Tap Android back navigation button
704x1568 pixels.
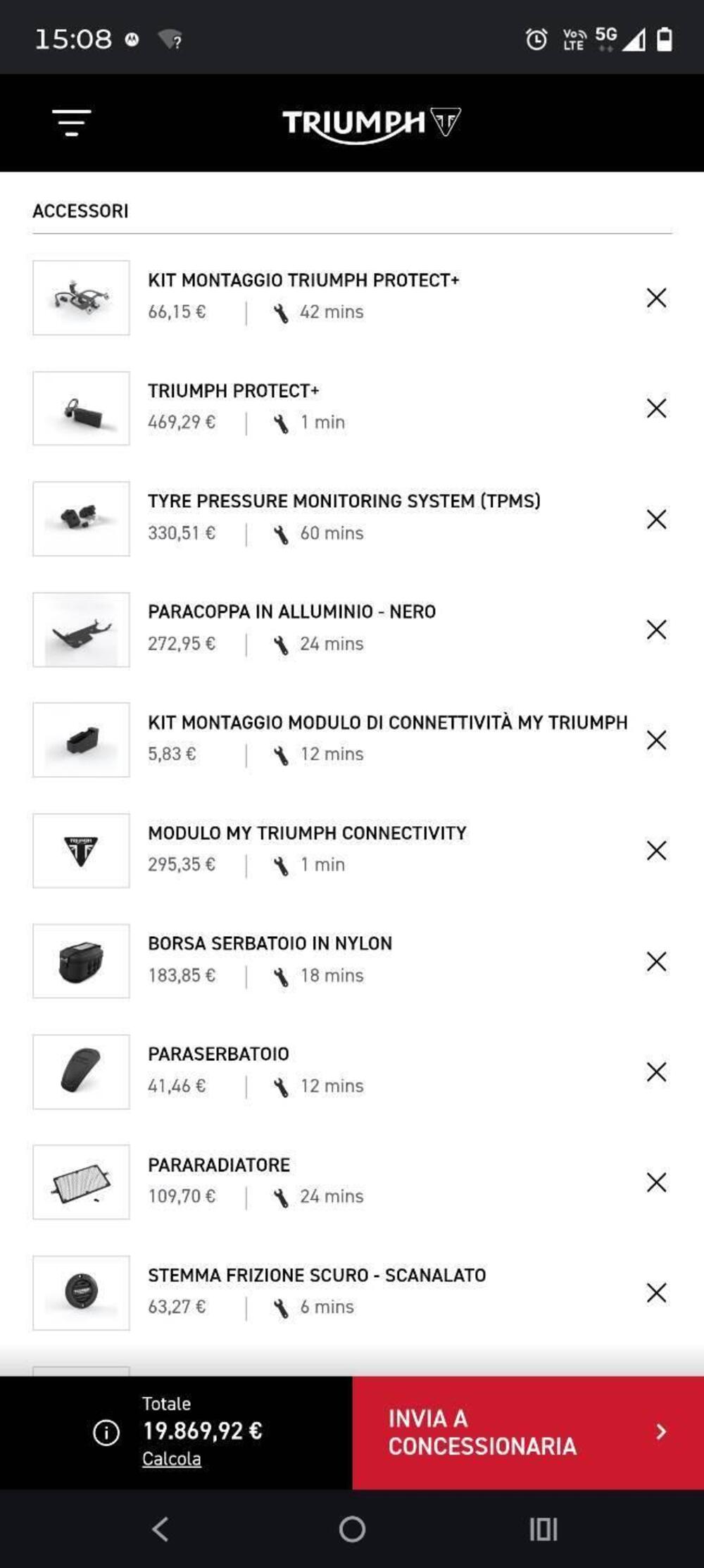161,1529
